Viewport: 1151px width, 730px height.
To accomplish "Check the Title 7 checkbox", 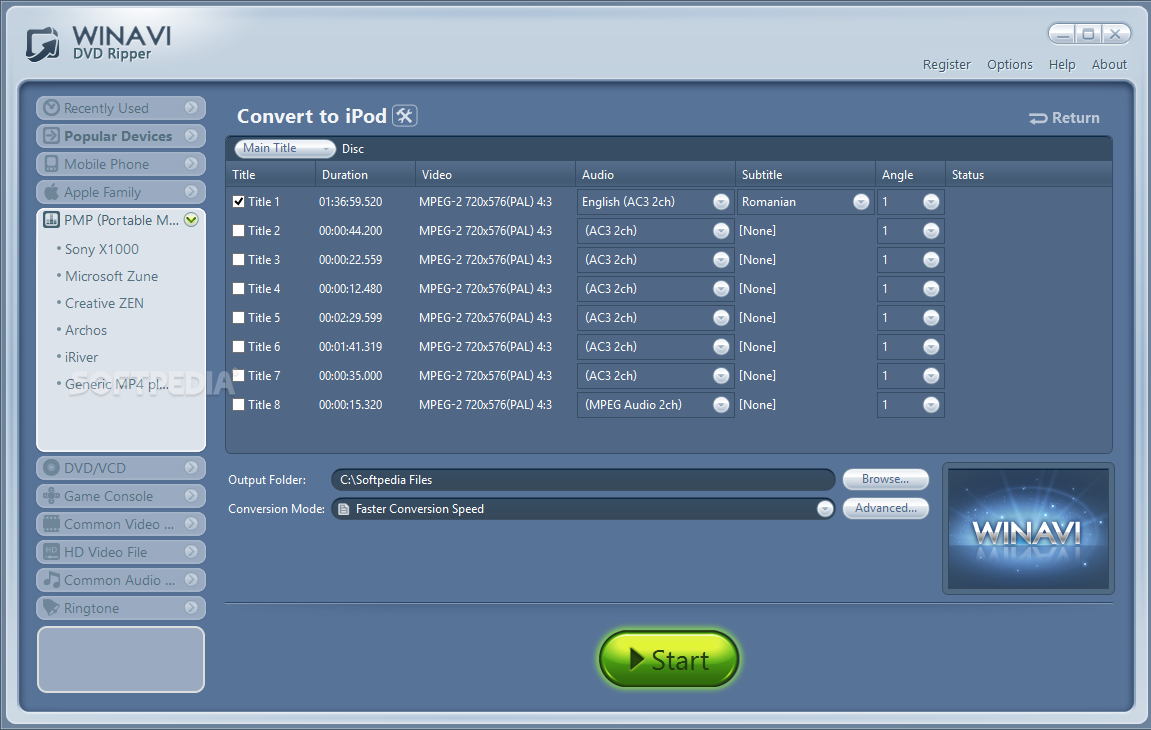I will click(239, 375).
